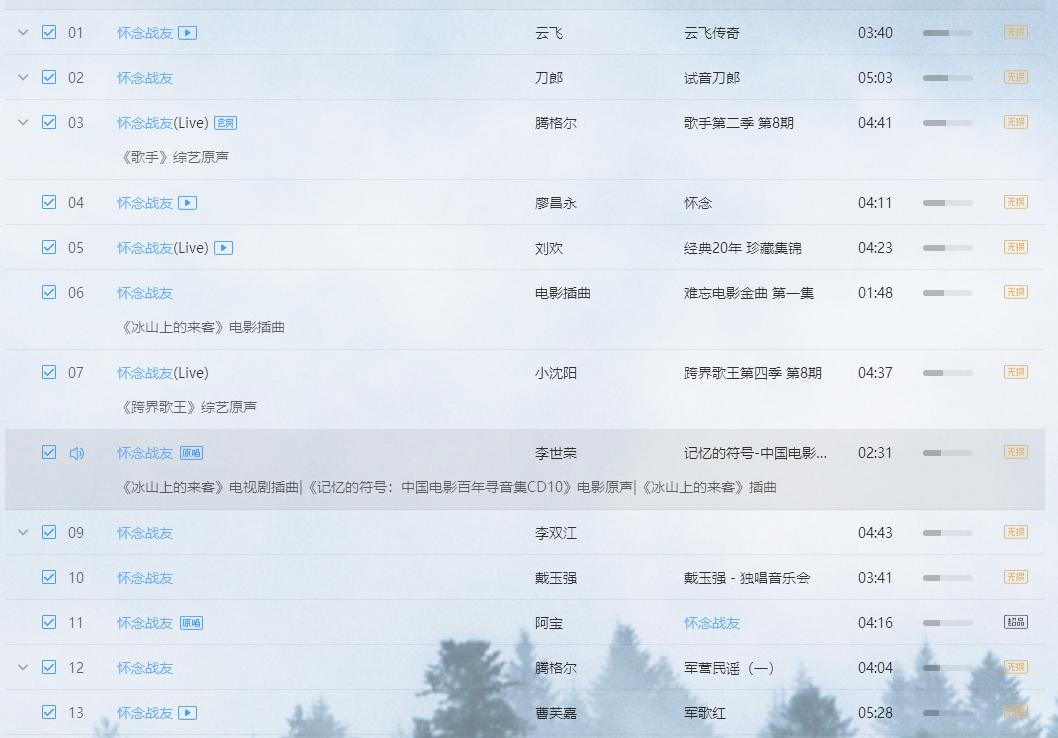This screenshot has width=1058, height=738.
Task: Open album 歌手第二季 第8期
Action: pos(738,123)
